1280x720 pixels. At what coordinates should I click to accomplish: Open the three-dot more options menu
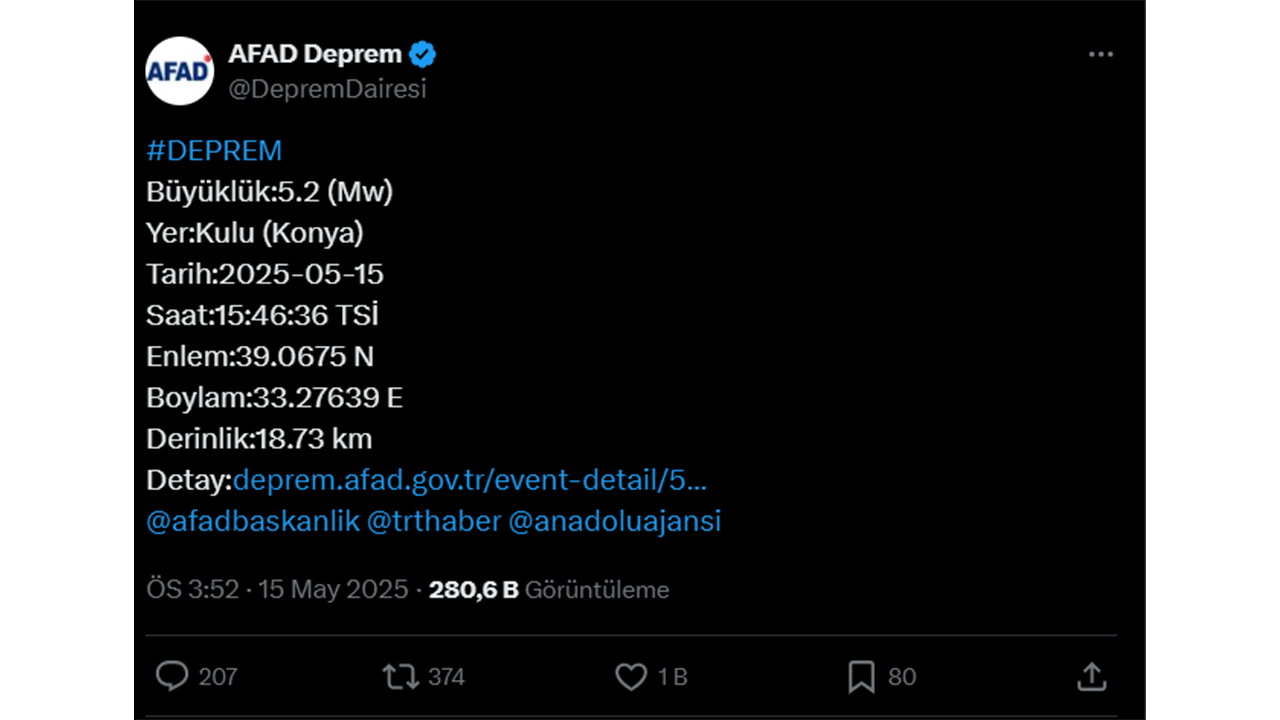[1101, 54]
